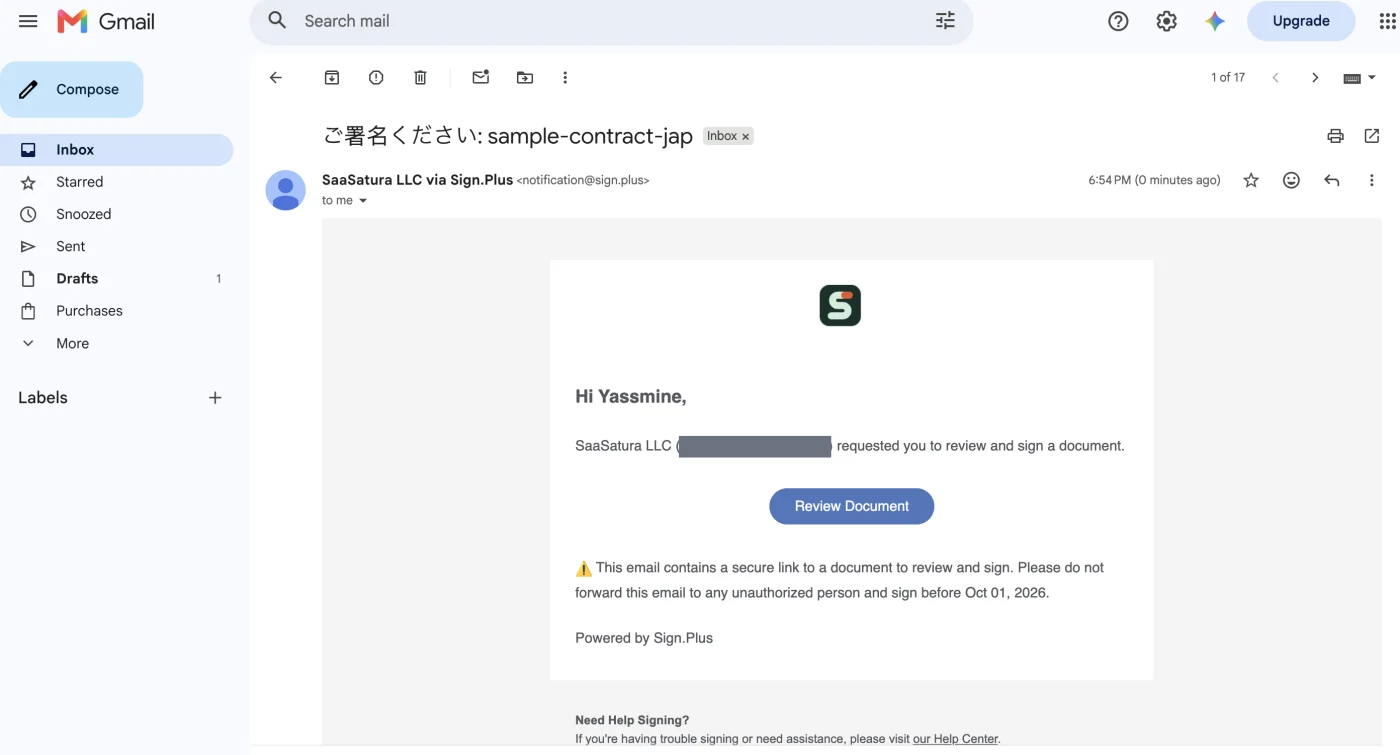Open Settings gear icon
The height and width of the screenshot is (755, 1400).
coord(1166,21)
